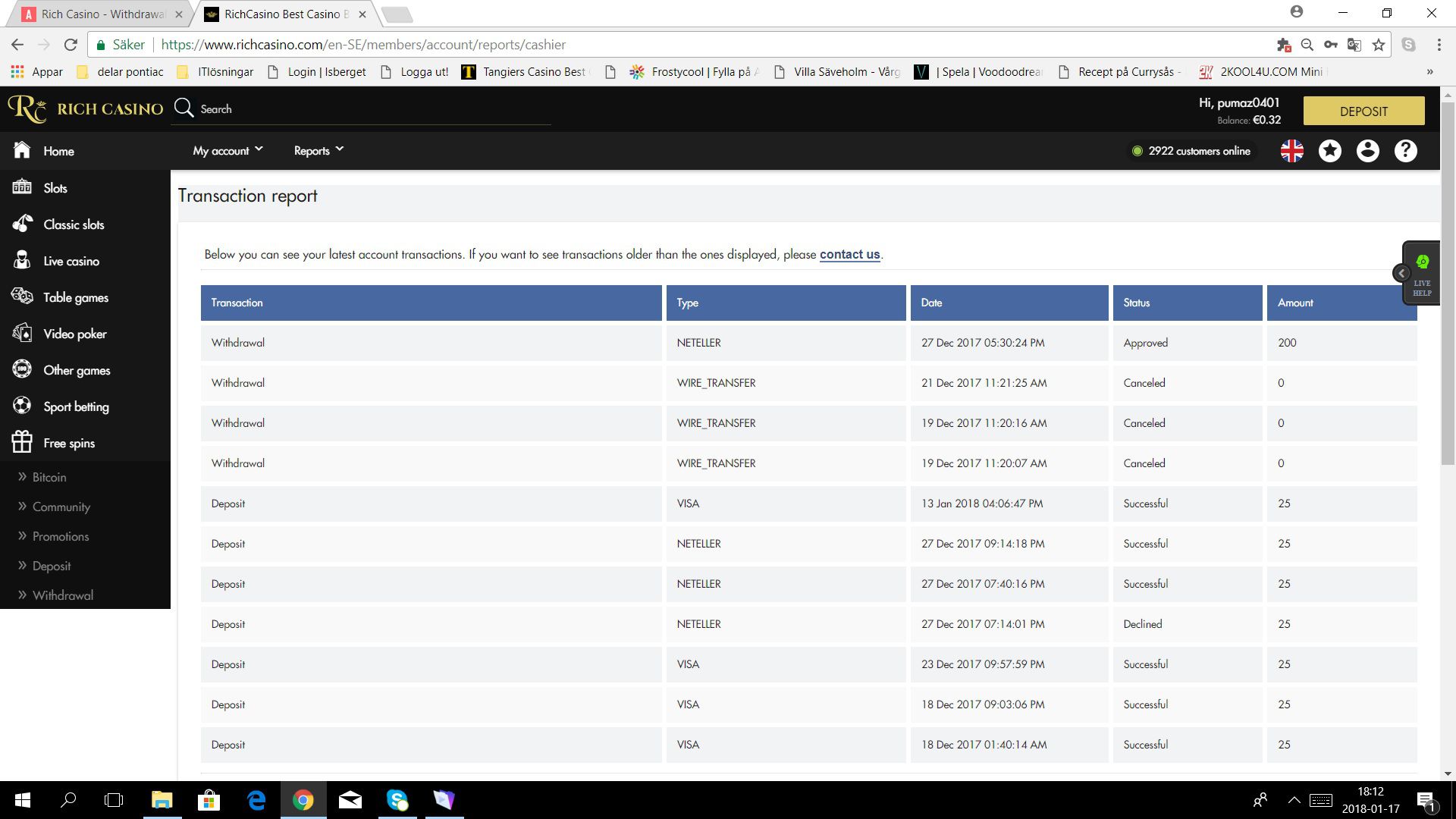Click the Slots machine icon
Screen dimensions: 1456x819
click(x=22, y=187)
